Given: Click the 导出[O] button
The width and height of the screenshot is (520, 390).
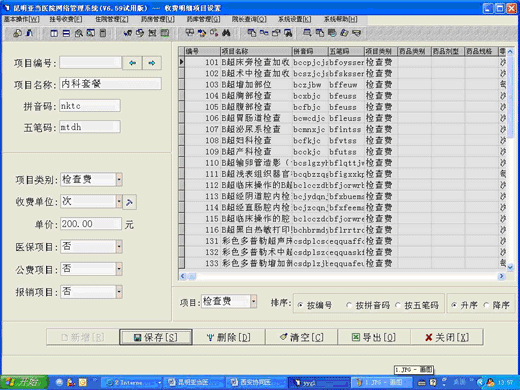Looking at the screenshot, I should [x=374, y=337].
